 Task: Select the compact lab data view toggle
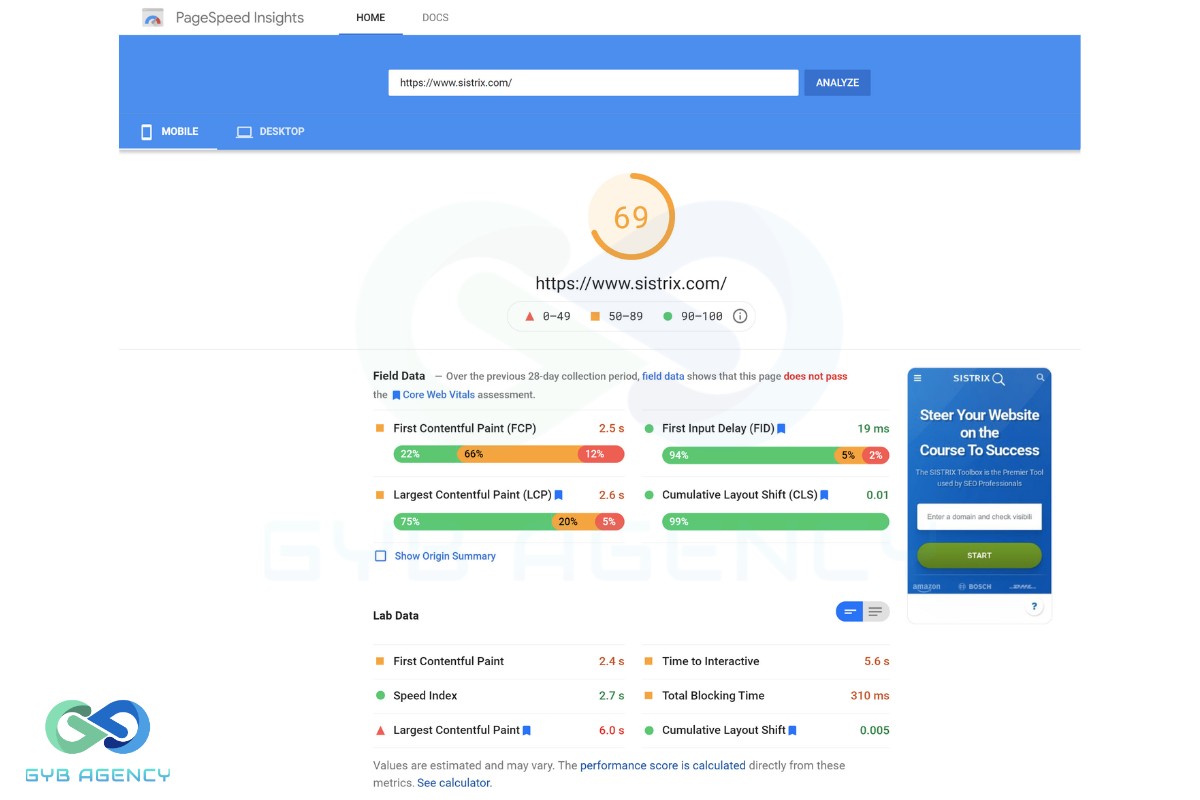850,611
